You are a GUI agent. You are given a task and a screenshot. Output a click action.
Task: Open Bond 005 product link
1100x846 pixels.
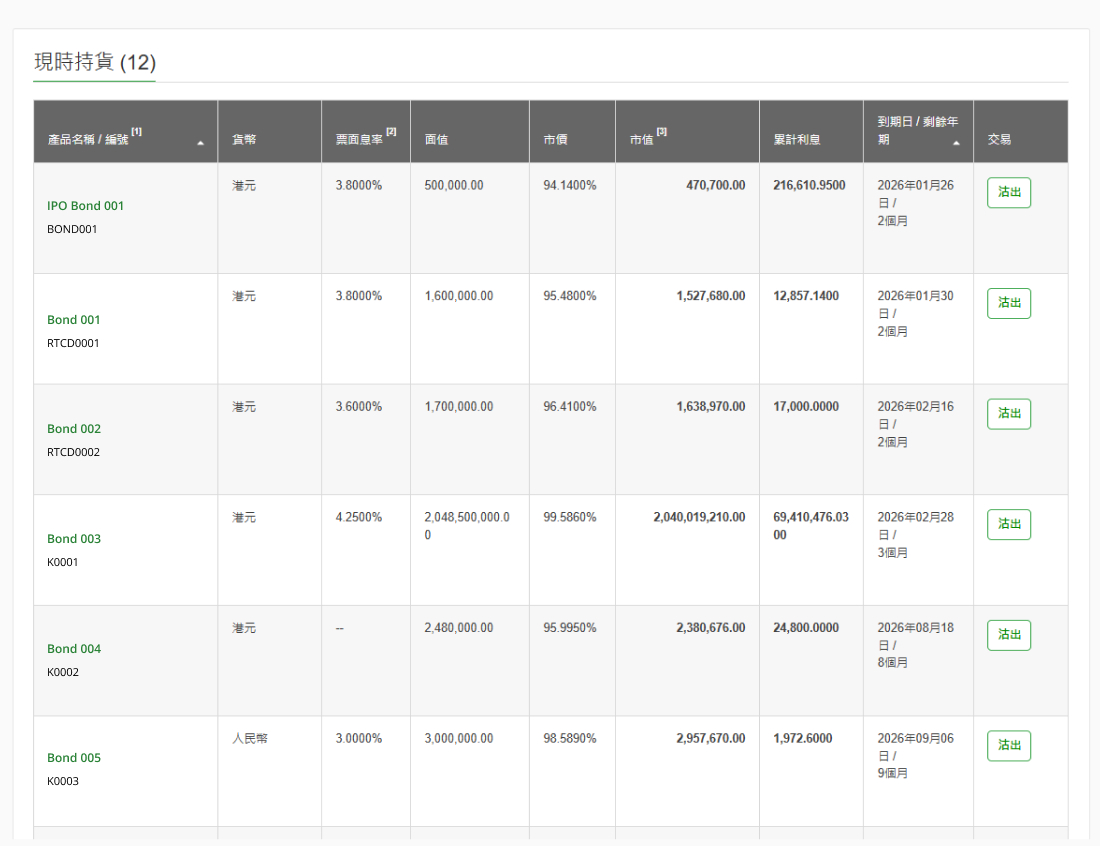(74, 758)
